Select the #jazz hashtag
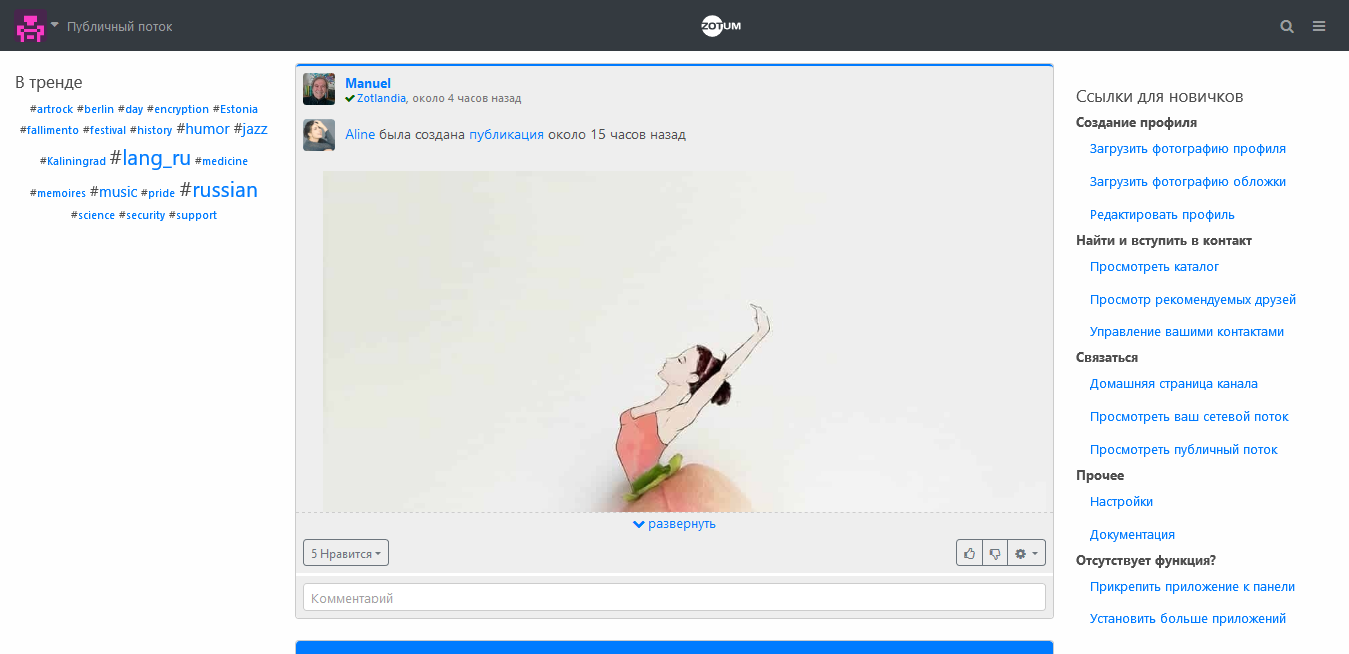Viewport: 1349px width, 654px height. click(x=251, y=129)
